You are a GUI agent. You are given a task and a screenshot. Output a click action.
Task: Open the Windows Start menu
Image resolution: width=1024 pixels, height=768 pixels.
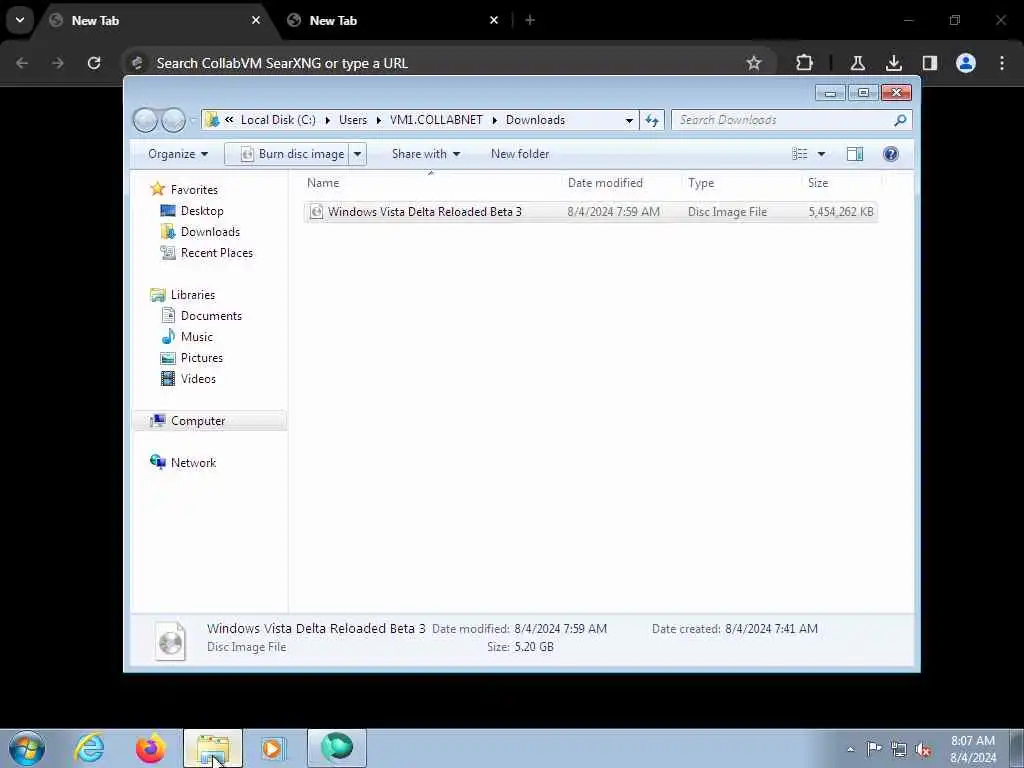click(27, 748)
